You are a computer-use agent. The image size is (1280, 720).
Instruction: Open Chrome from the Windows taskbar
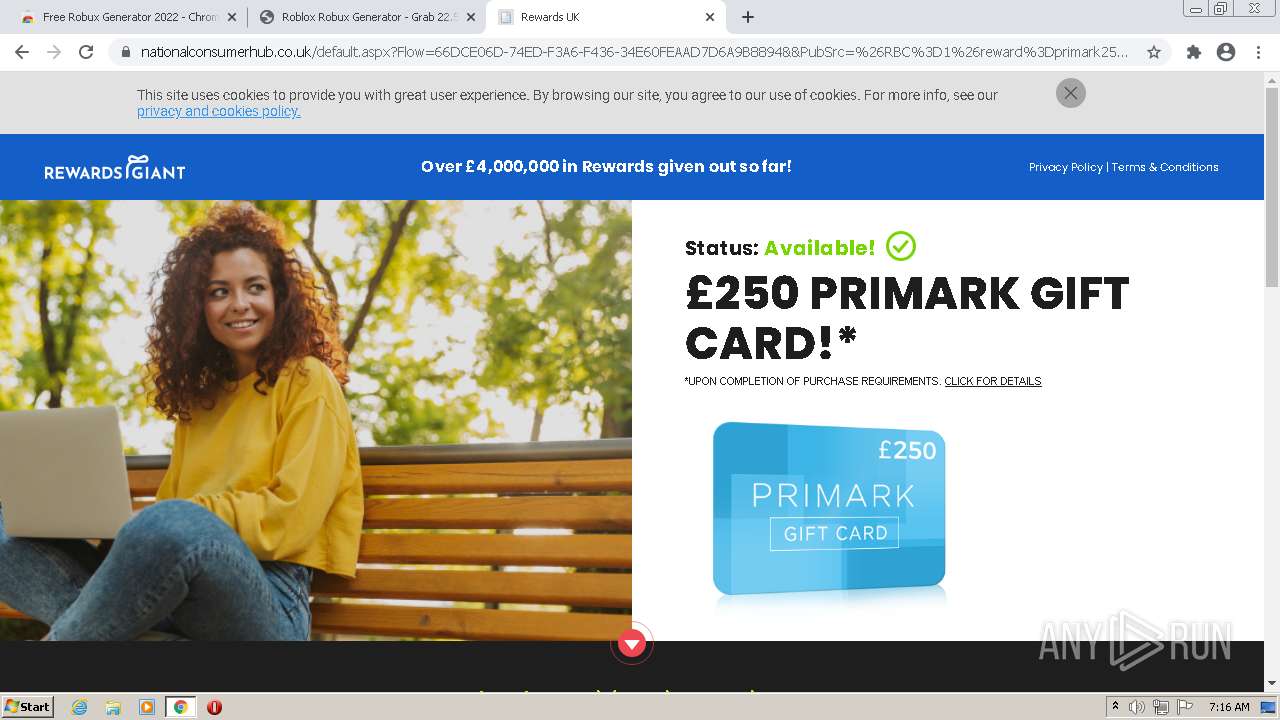pyautogui.click(x=180, y=707)
